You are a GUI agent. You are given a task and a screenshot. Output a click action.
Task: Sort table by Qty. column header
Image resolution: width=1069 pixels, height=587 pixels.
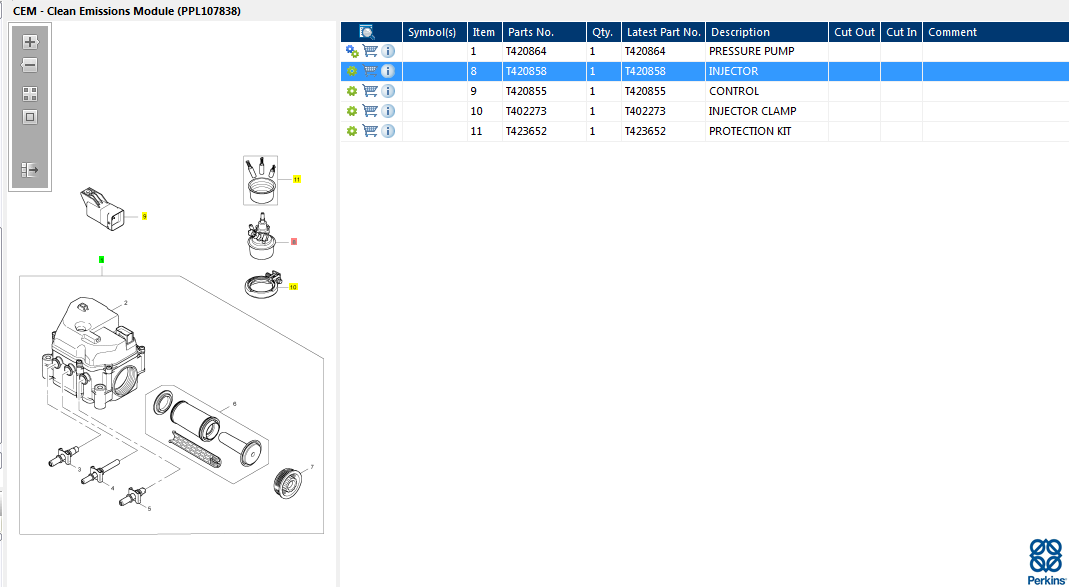[603, 32]
